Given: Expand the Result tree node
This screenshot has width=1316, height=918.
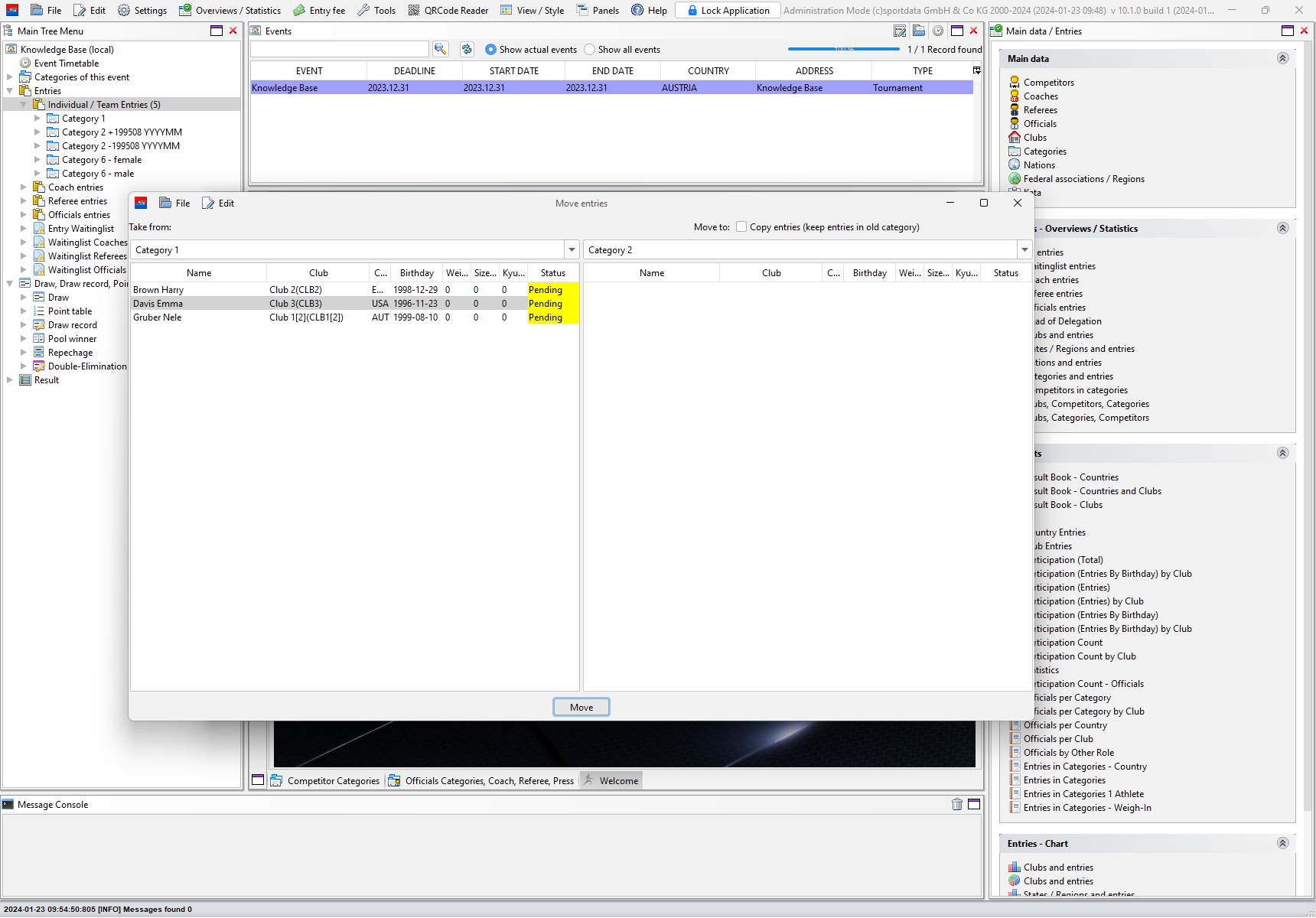Looking at the screenshot, I should tap(10, 380).
